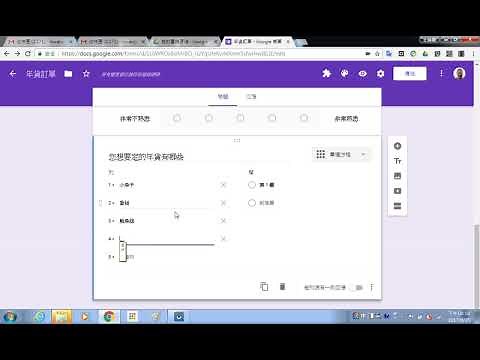Reload the page
The width and height of the screenshot is (480, 360).
point(28,53)
